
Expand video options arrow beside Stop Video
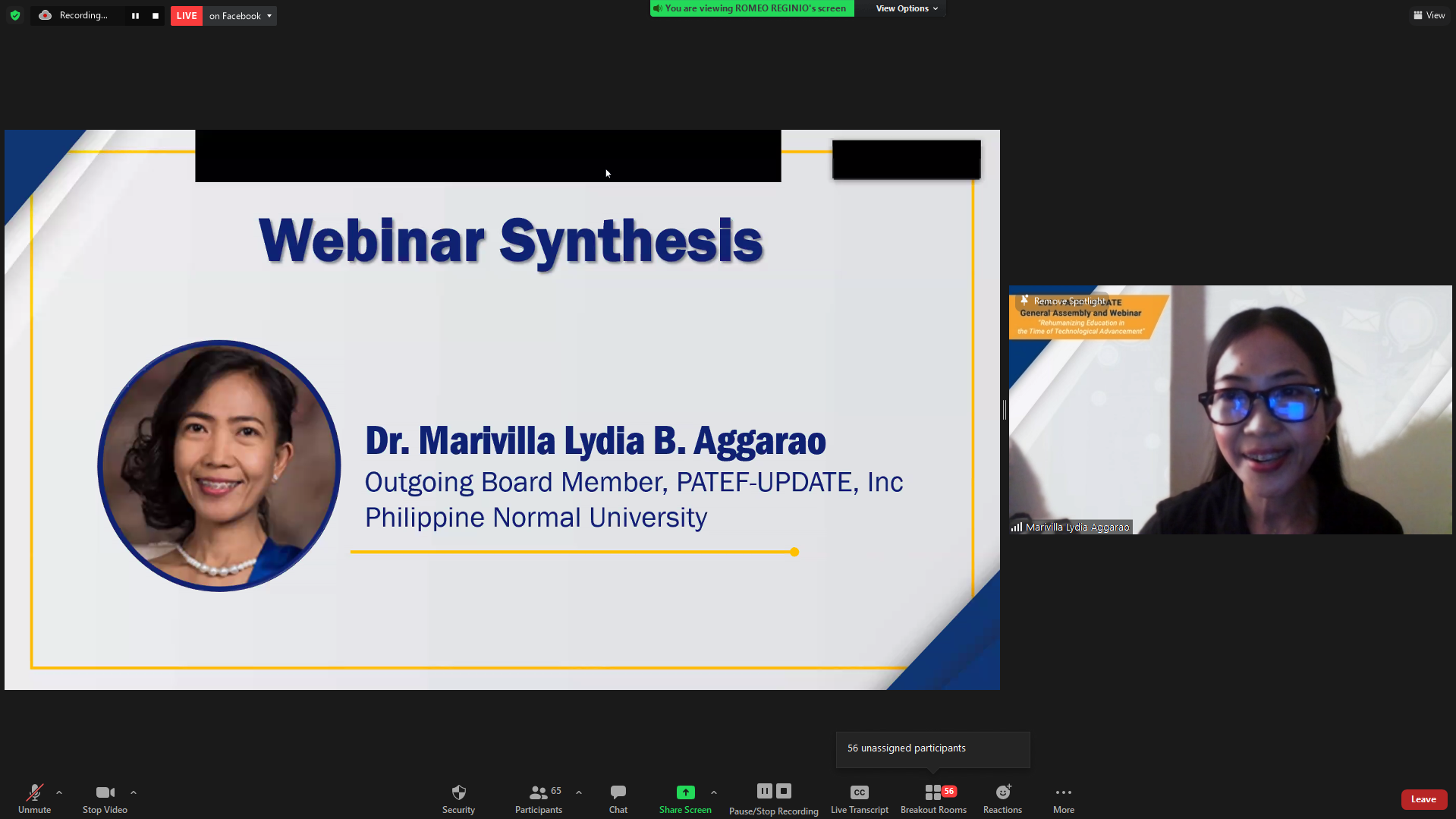[x=134, y=792]
